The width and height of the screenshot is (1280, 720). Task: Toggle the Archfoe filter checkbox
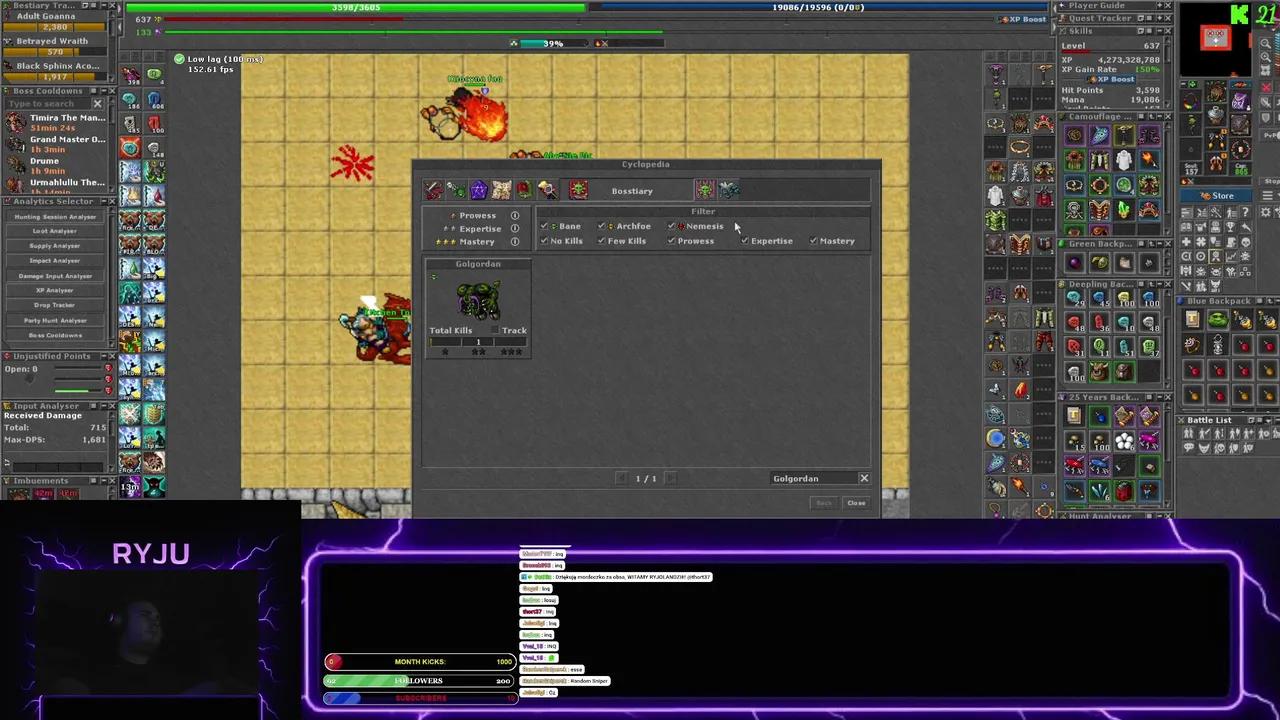pyautogui.click(x=600, y=226)
